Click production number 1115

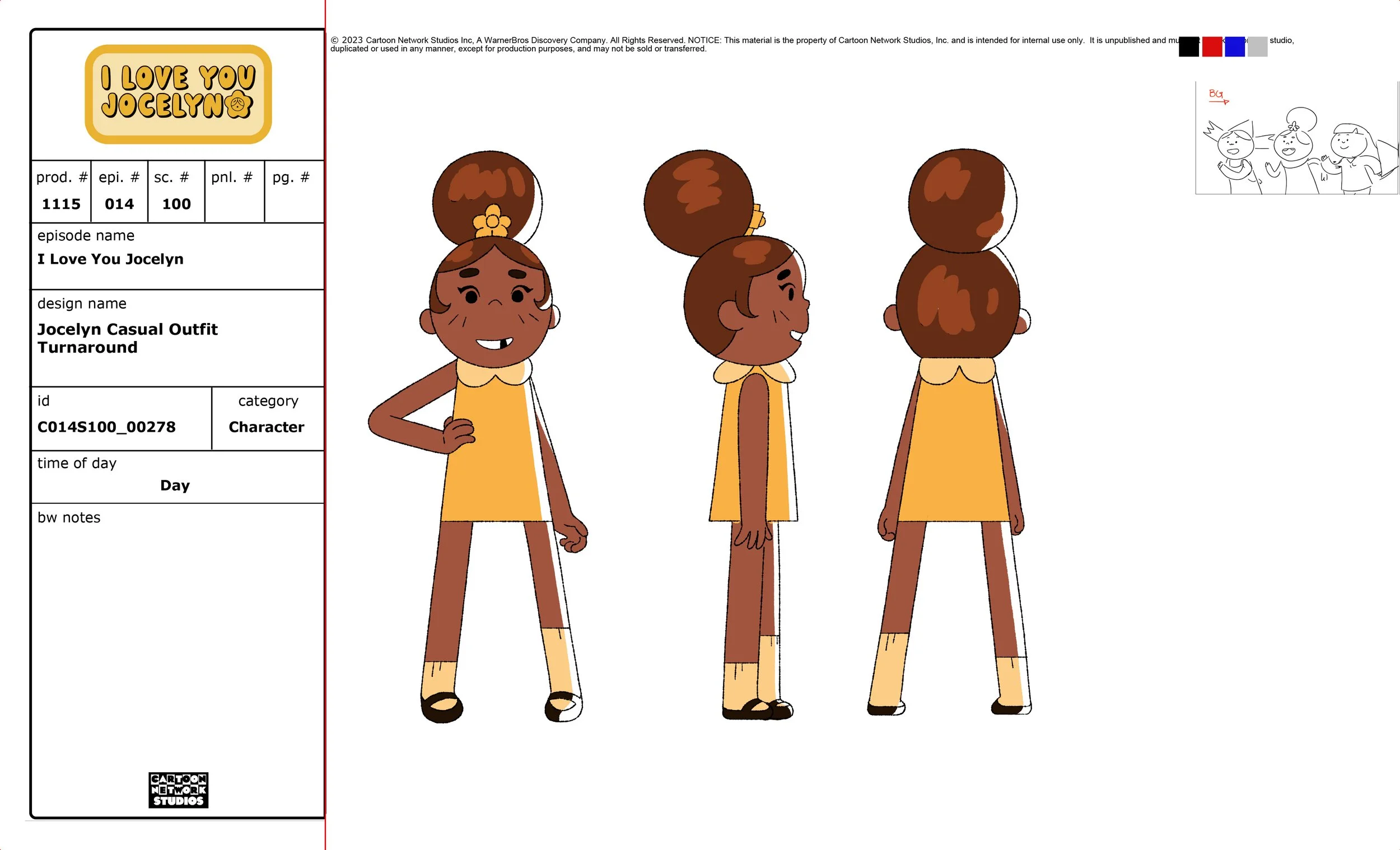62,204
